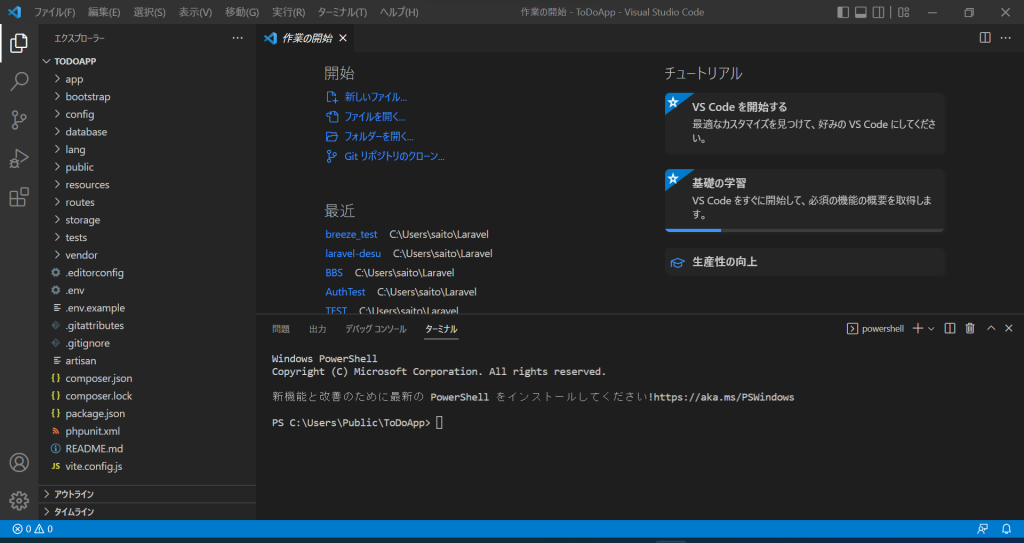Open the Run and Debug view icon
1024x543 pixels.
pyautogui.click(x=19, y=158)
